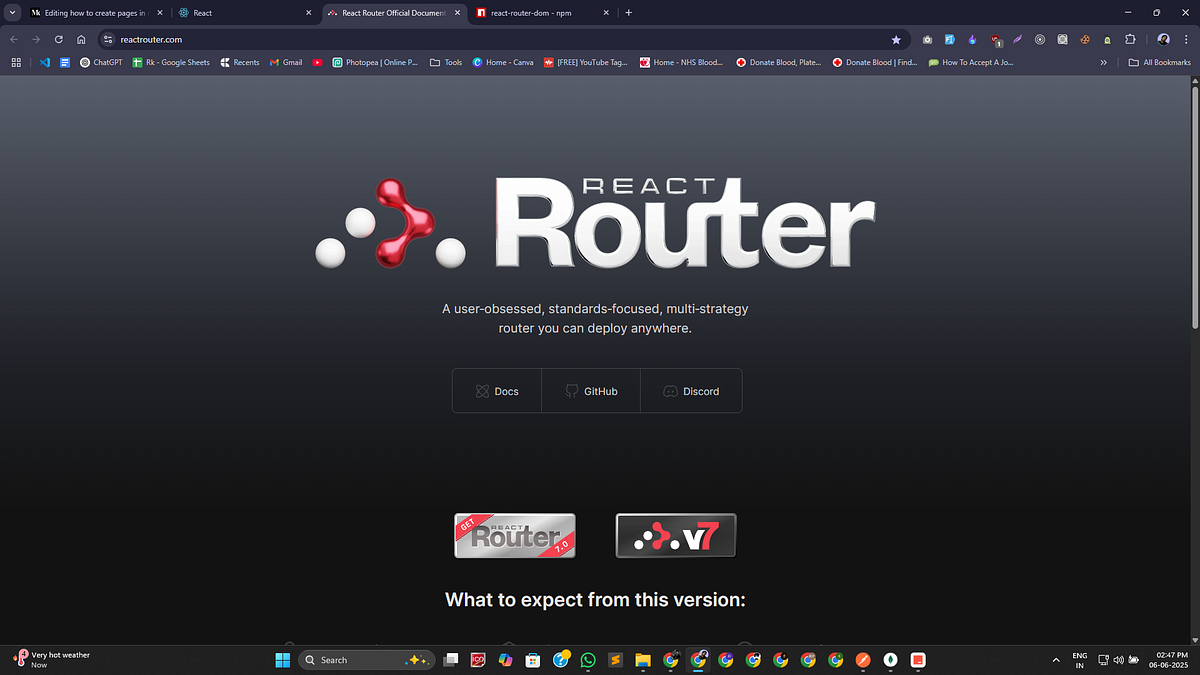1200x675 pixels.
Task: Open the Extensions puzzle menu
Action: point(1130,39)
